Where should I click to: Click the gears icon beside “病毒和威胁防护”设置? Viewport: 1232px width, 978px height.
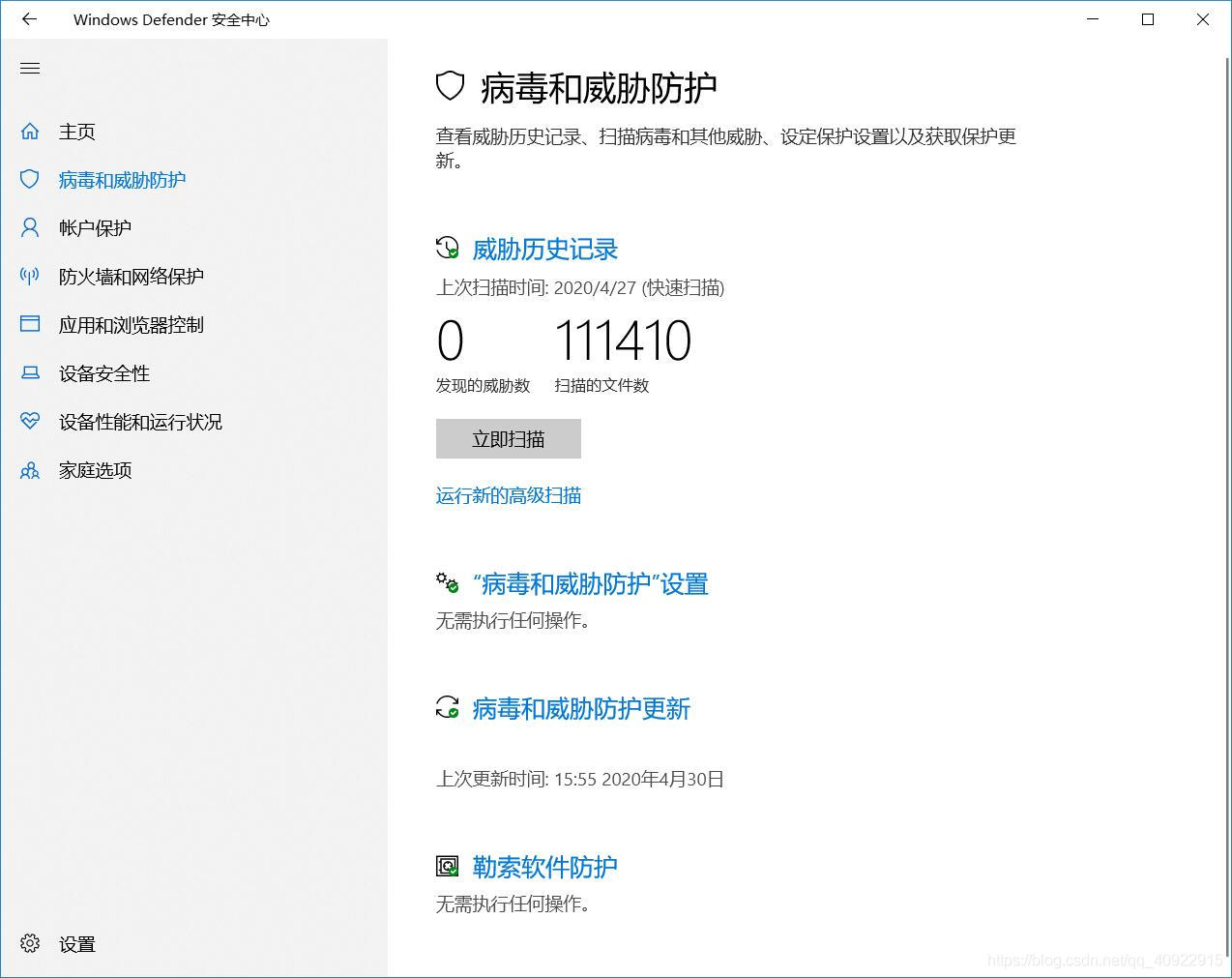coord(448,583)
